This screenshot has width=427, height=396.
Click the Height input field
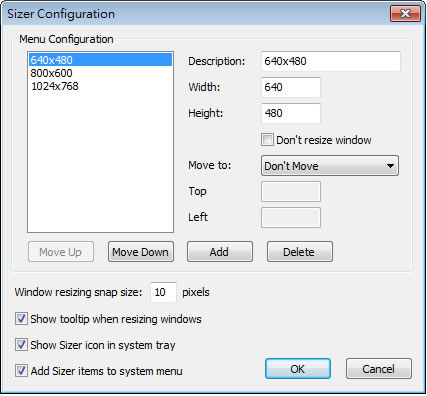291,113
